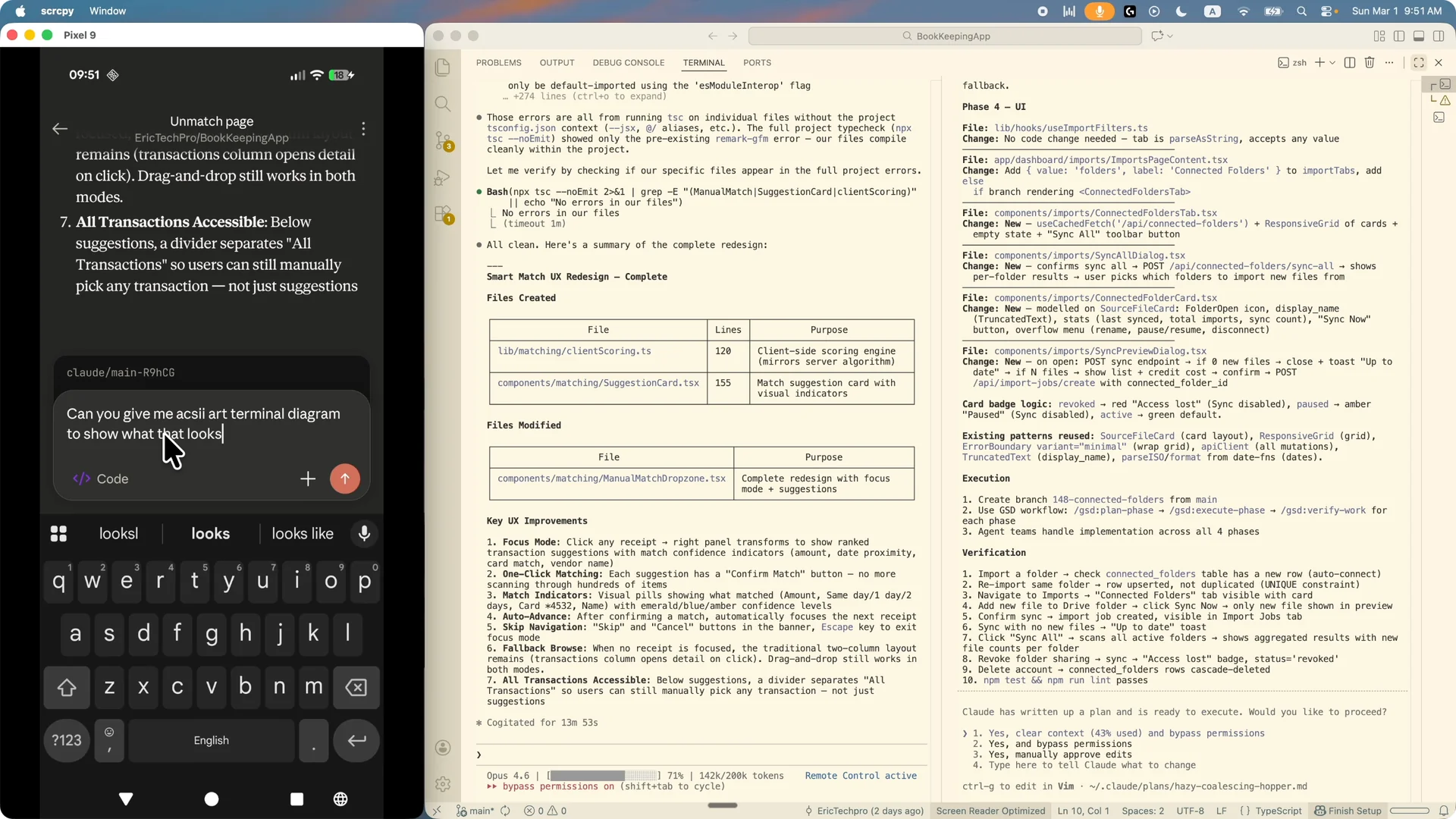Switch to DEBUG CONSOLE tab
1456x819 pixels.
tap(628, 63)
